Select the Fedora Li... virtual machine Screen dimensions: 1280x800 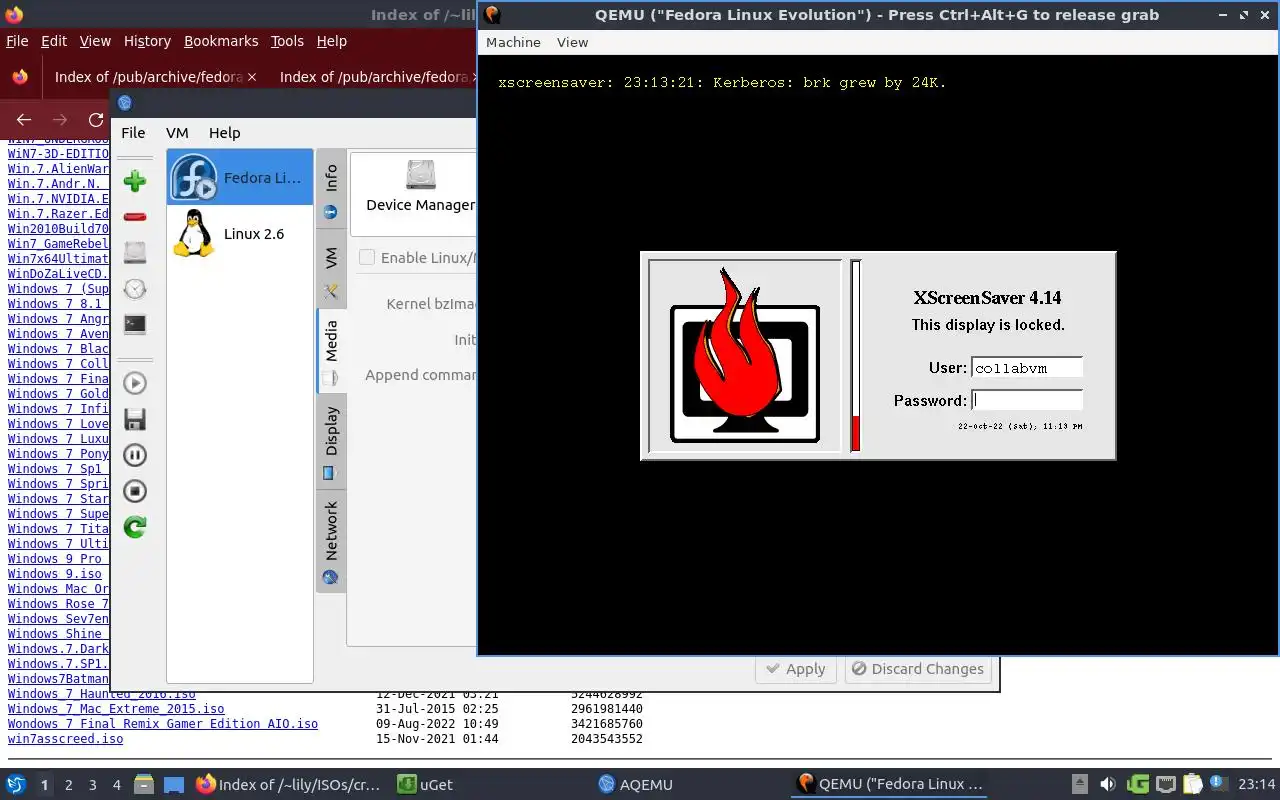(240, 178)
